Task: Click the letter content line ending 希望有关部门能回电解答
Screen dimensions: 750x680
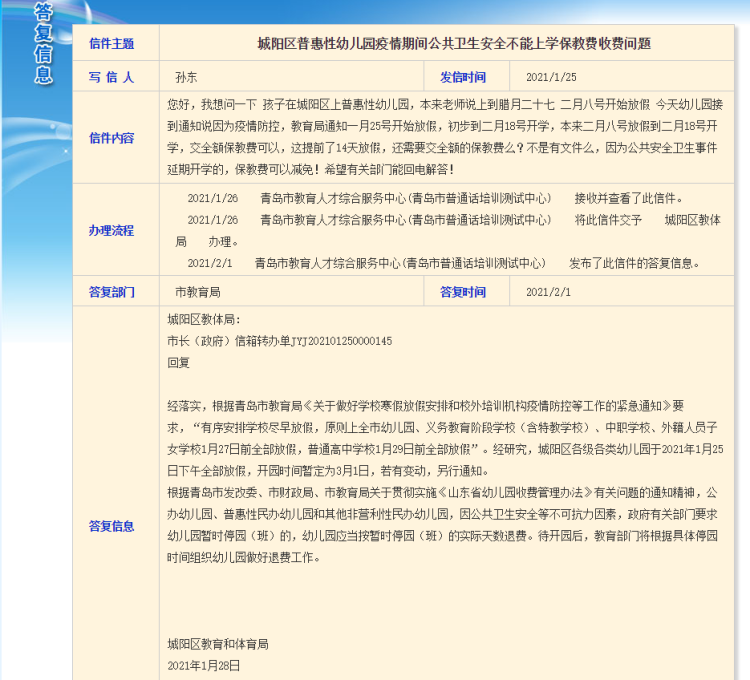Action: coord(311,169)
